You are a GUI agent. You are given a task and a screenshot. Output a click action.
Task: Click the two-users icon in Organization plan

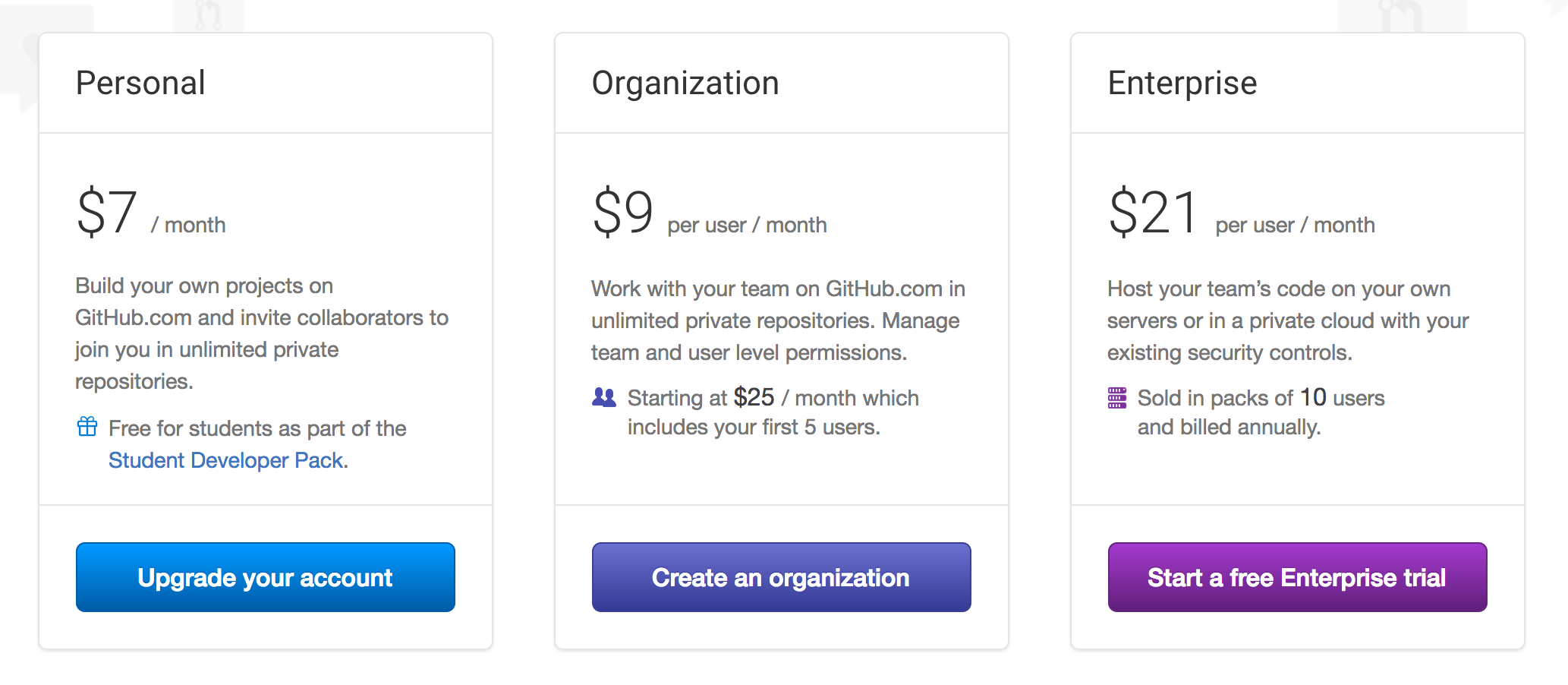pyautogui.click(x=604, y=397)
